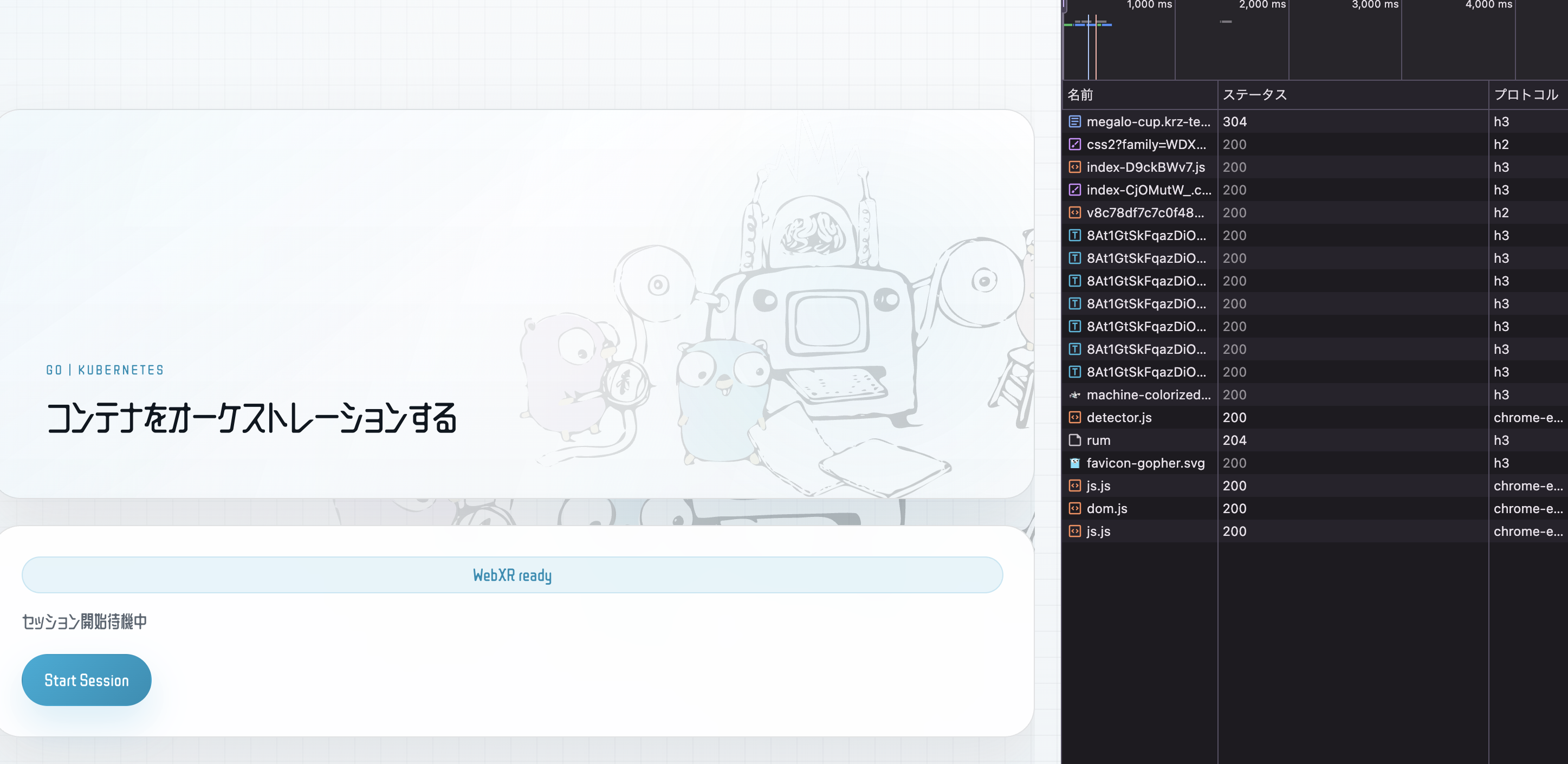Select the favicon-gopher.svg image icon
Screen dimensions: 1568x764
(x=1074, y=463)
